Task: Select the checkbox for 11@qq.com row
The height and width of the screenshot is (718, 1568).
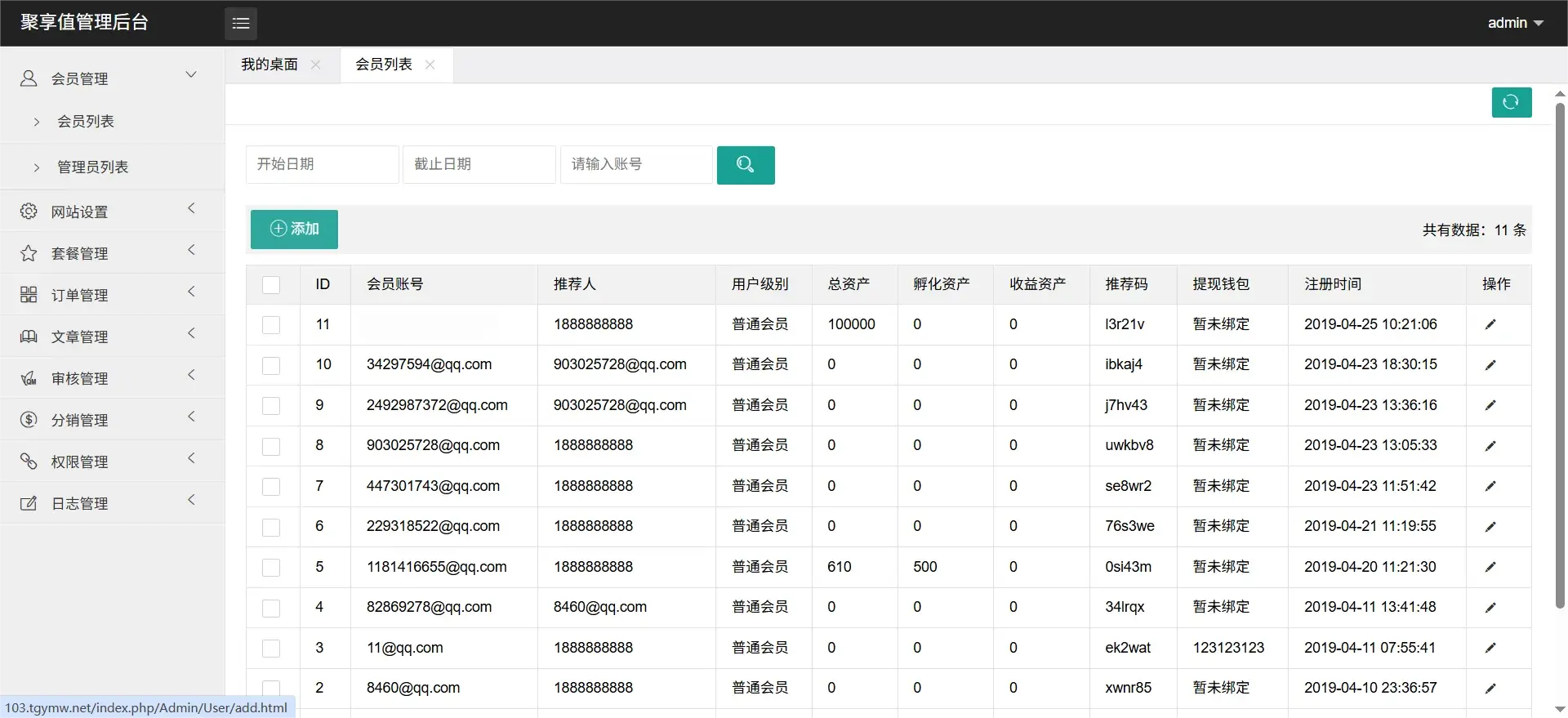Action: point(271,649)
